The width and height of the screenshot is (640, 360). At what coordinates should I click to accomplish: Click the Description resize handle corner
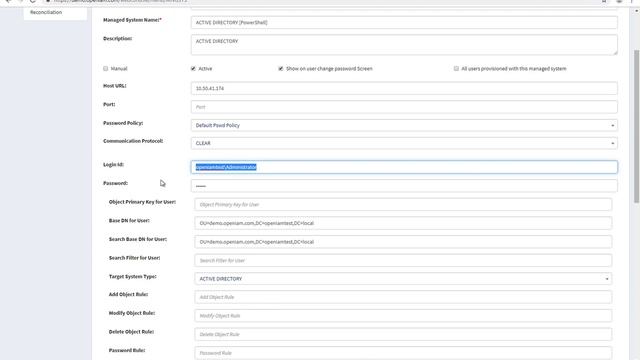click(615, 52)
